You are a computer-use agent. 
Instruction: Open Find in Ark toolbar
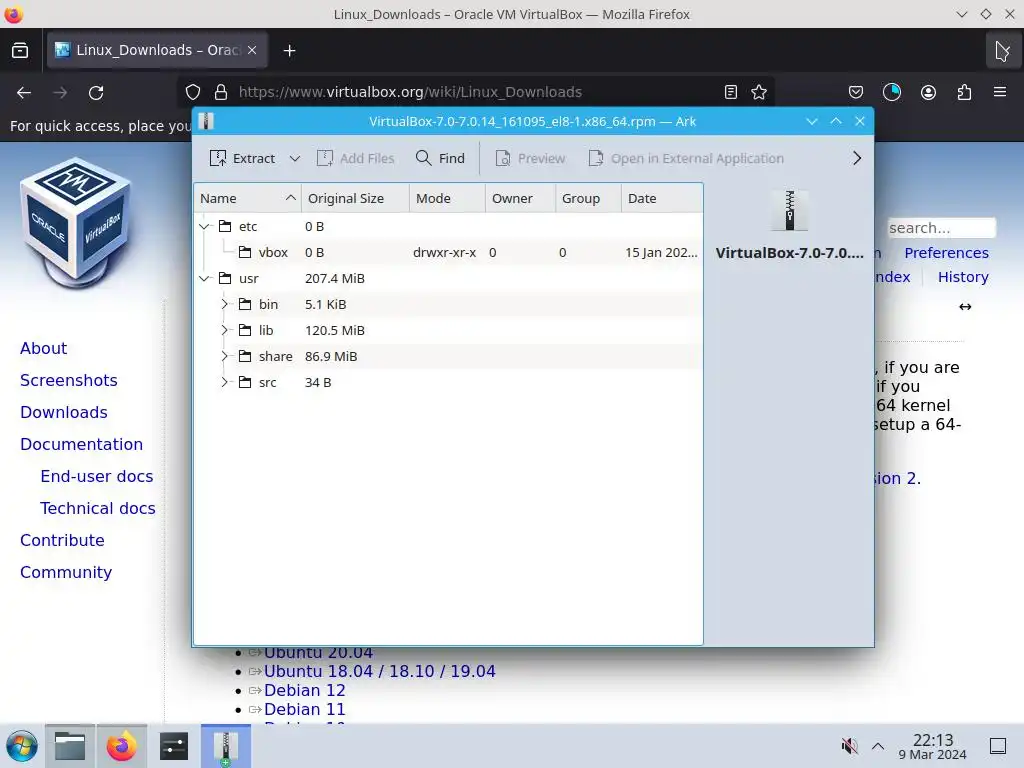[x=440, y=159]
